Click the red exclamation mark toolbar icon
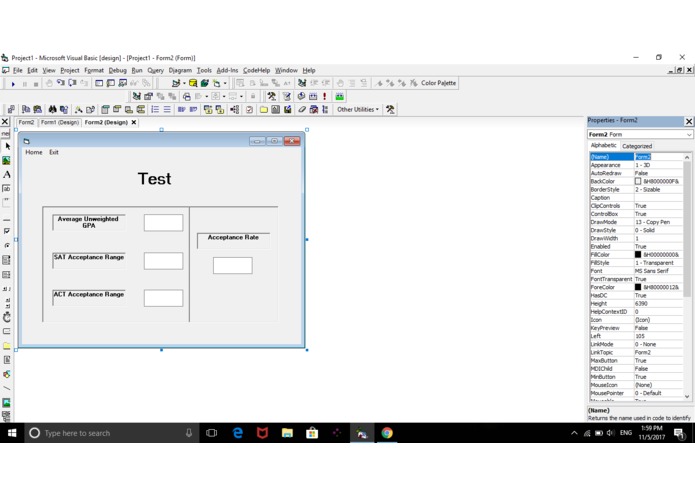Screen dimensions: 695x494 pyautogui.click(x=324, y=96)
